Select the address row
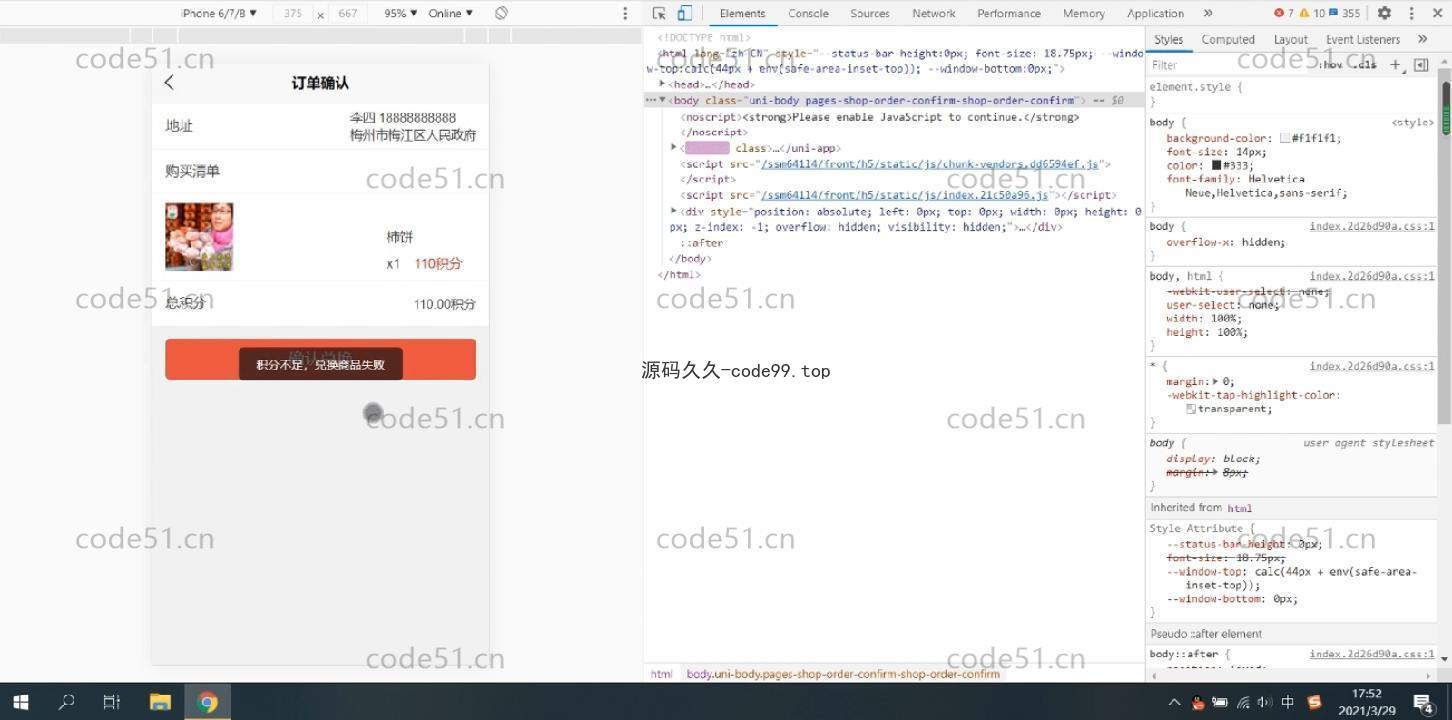 point(320,126)
